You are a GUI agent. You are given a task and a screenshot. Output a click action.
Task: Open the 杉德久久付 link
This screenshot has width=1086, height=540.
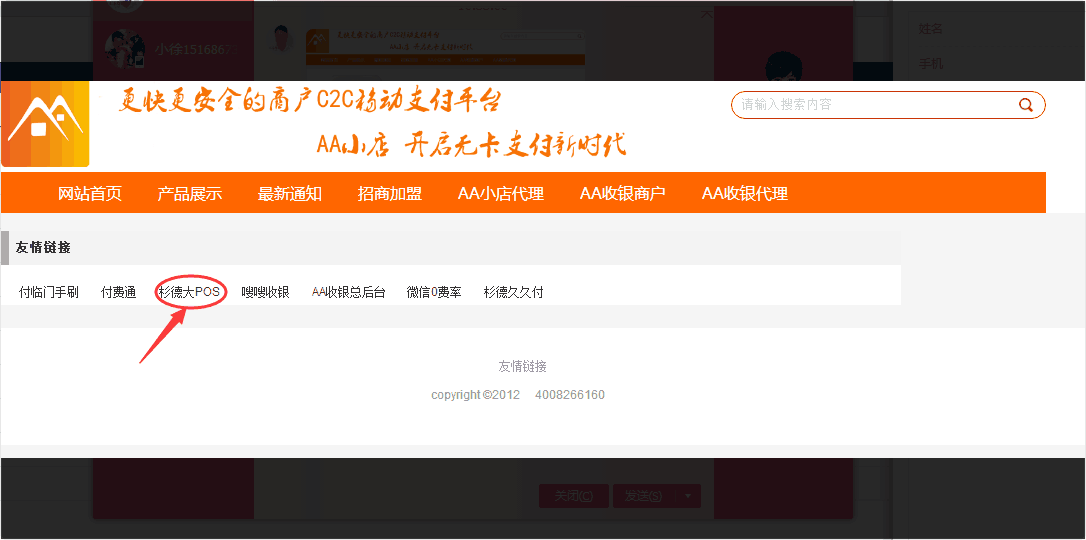click(x=514, y=292)
